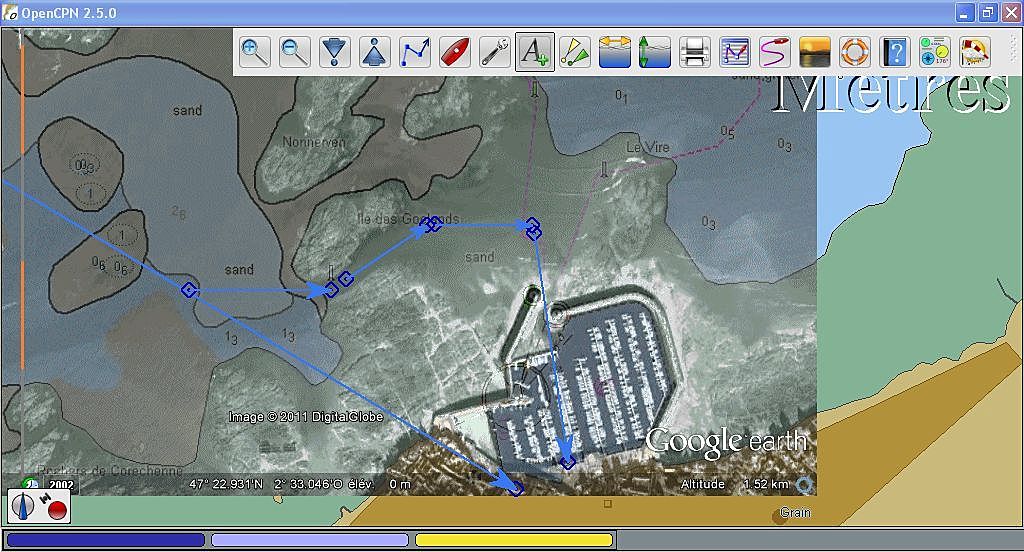This screenshot has height=552, width=1024.
Task: Click the Nonnerven island label
Action: point(314,142)
